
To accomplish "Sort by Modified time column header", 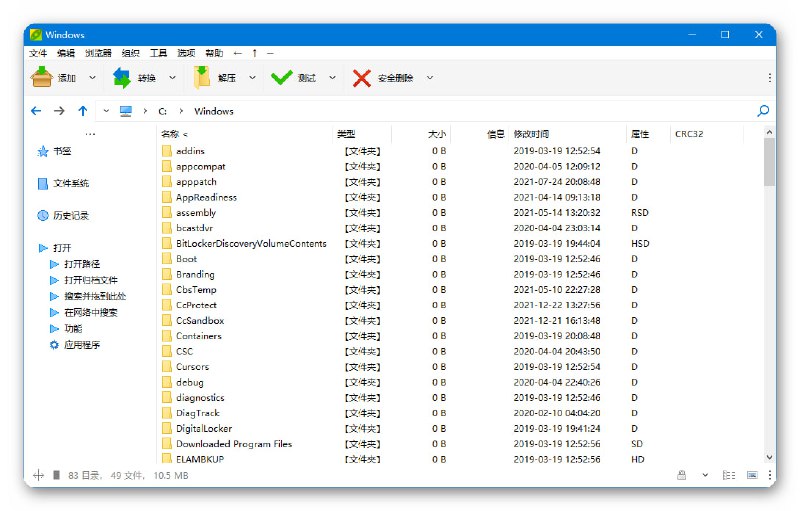I will (567, 134).
